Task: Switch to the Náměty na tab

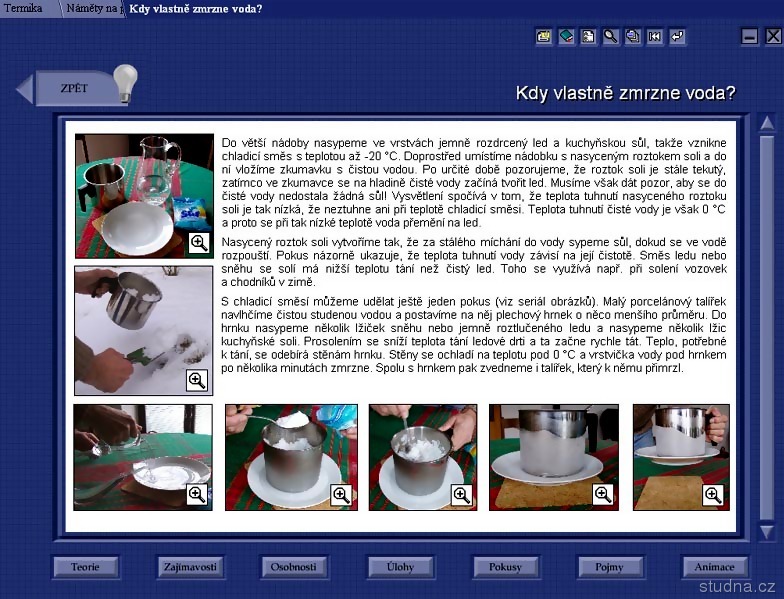Action: [92, 8]
